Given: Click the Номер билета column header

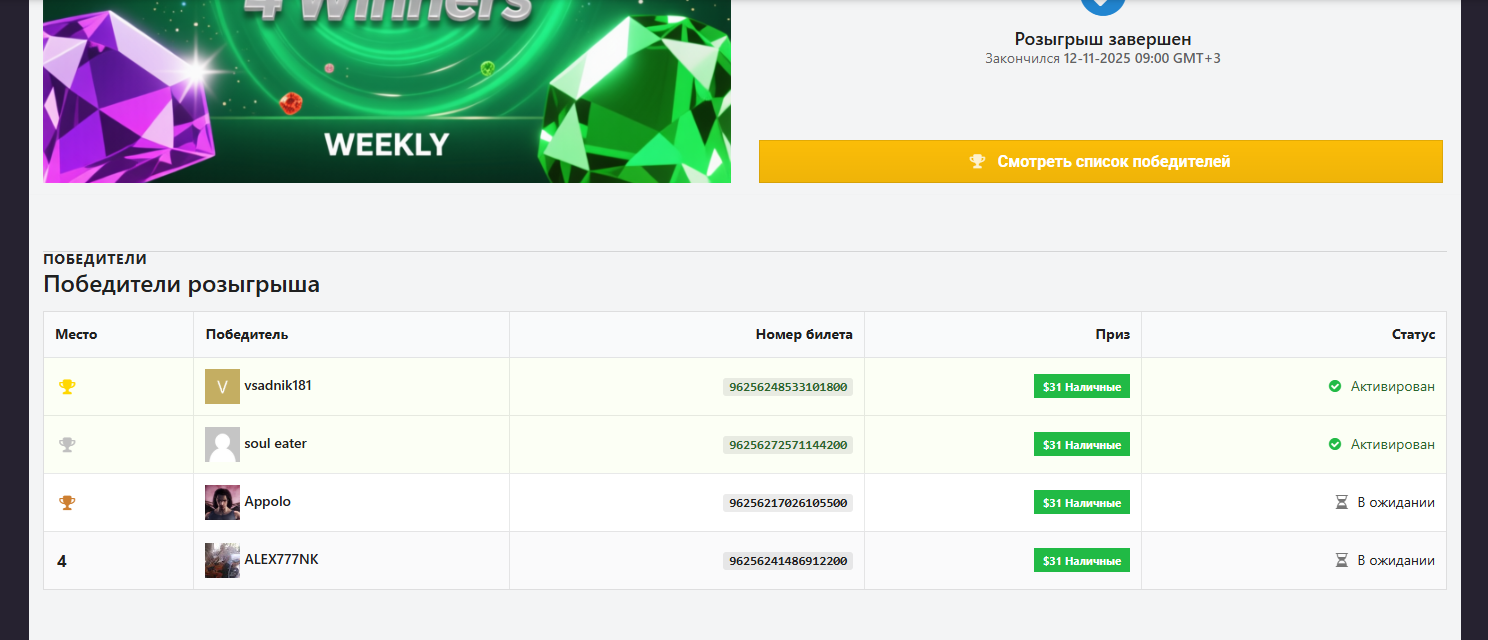Looking at the screenshot, I should tap(804, 335).
